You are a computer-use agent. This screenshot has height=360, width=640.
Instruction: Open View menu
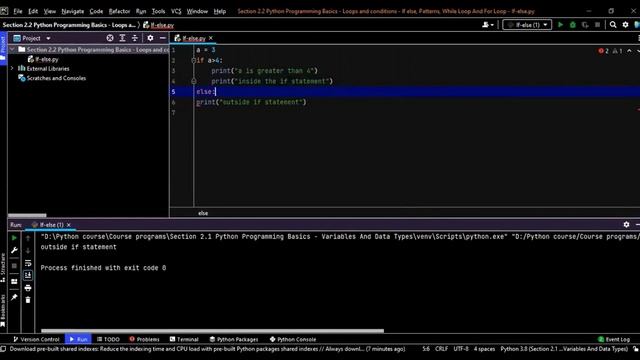pyautogui.click(x=50, y=11)
